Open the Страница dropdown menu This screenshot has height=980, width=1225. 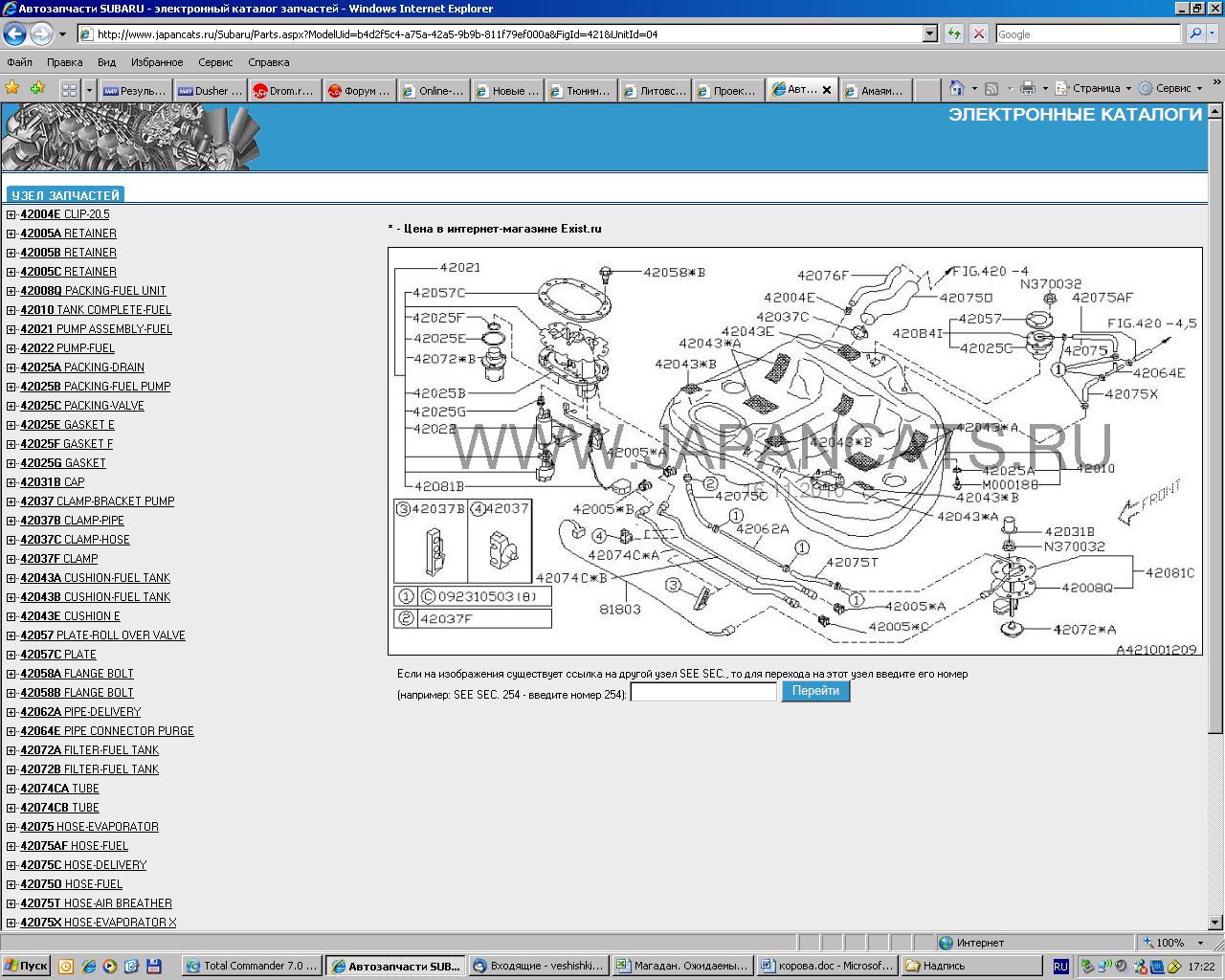1101,89
